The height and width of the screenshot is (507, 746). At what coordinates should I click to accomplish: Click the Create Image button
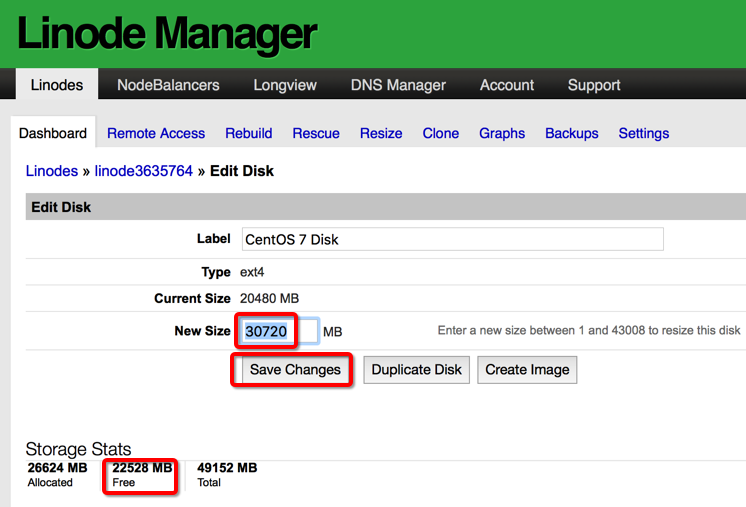point(527,370)
